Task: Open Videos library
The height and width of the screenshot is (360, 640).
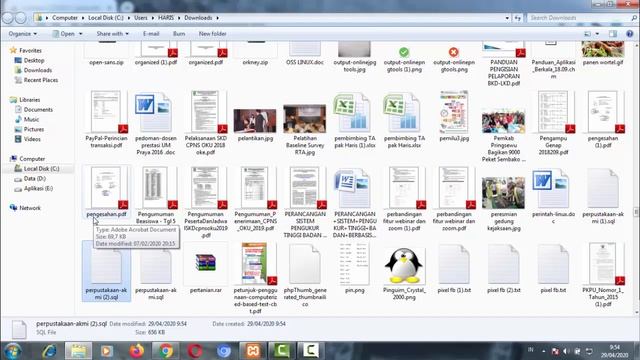Action: point(32,139)
